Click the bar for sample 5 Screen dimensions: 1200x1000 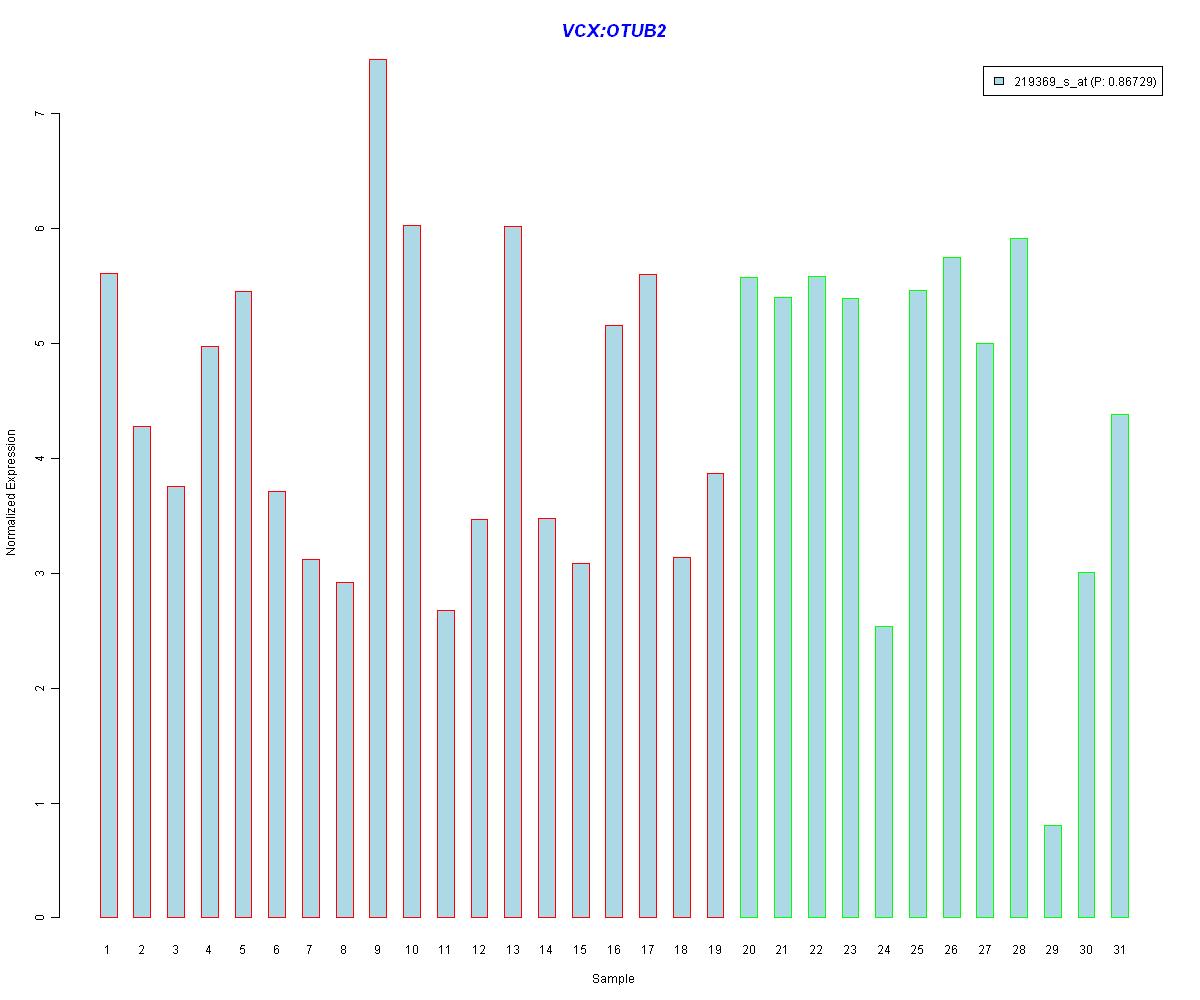coord(243,604)
